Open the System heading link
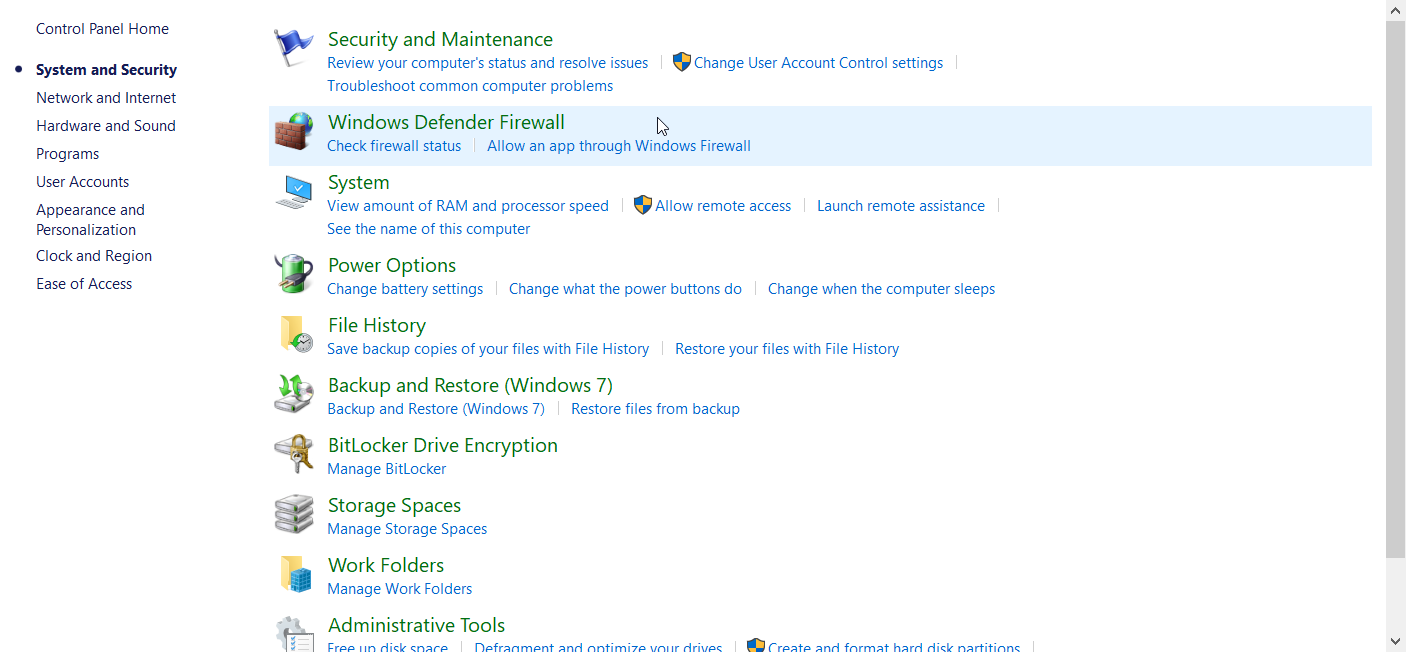Image resolution: width=1406 pixels, height=652 pixels. tap(359, 182)
